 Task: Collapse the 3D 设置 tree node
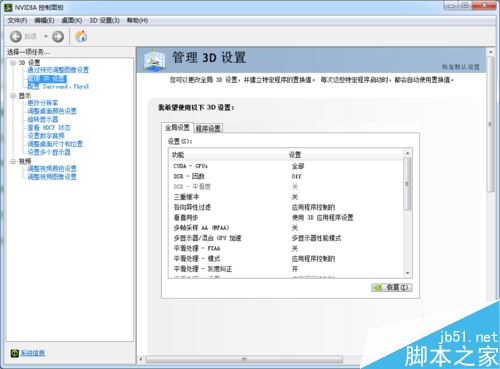[x=13, y=63]
